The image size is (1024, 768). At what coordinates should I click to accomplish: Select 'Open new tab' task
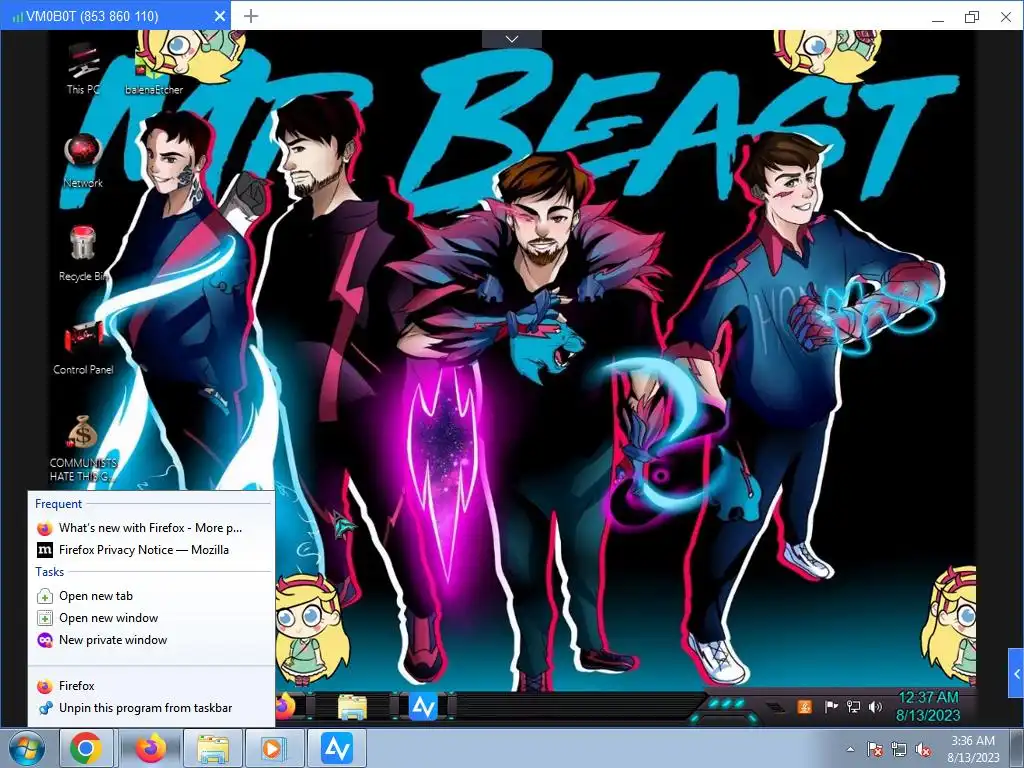[x=150, y=596]
